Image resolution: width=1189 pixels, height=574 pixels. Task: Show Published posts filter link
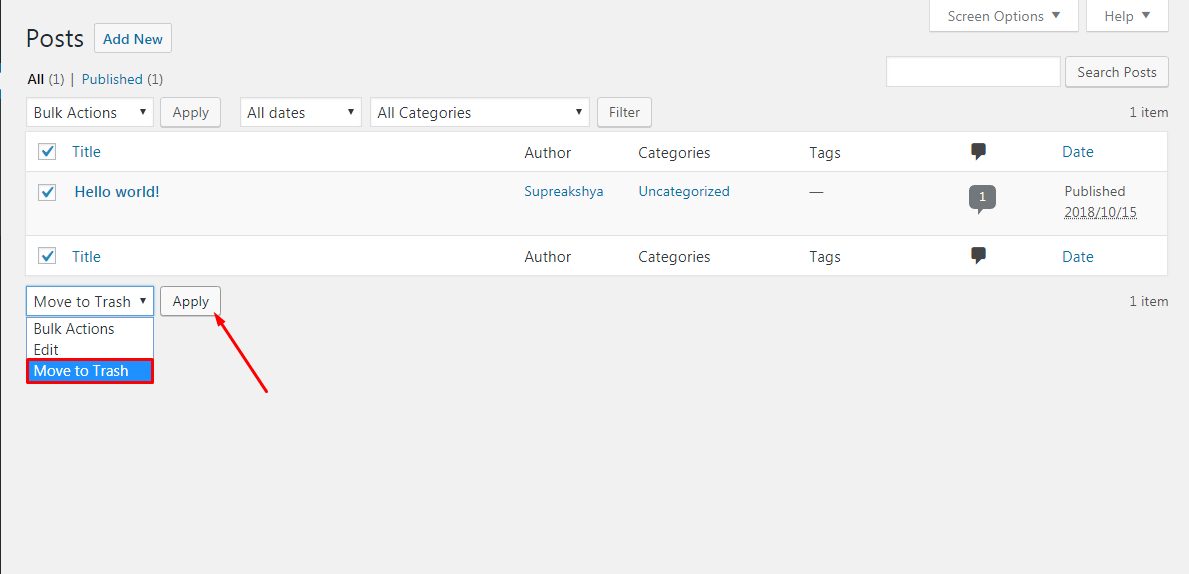tap(112, 79)
